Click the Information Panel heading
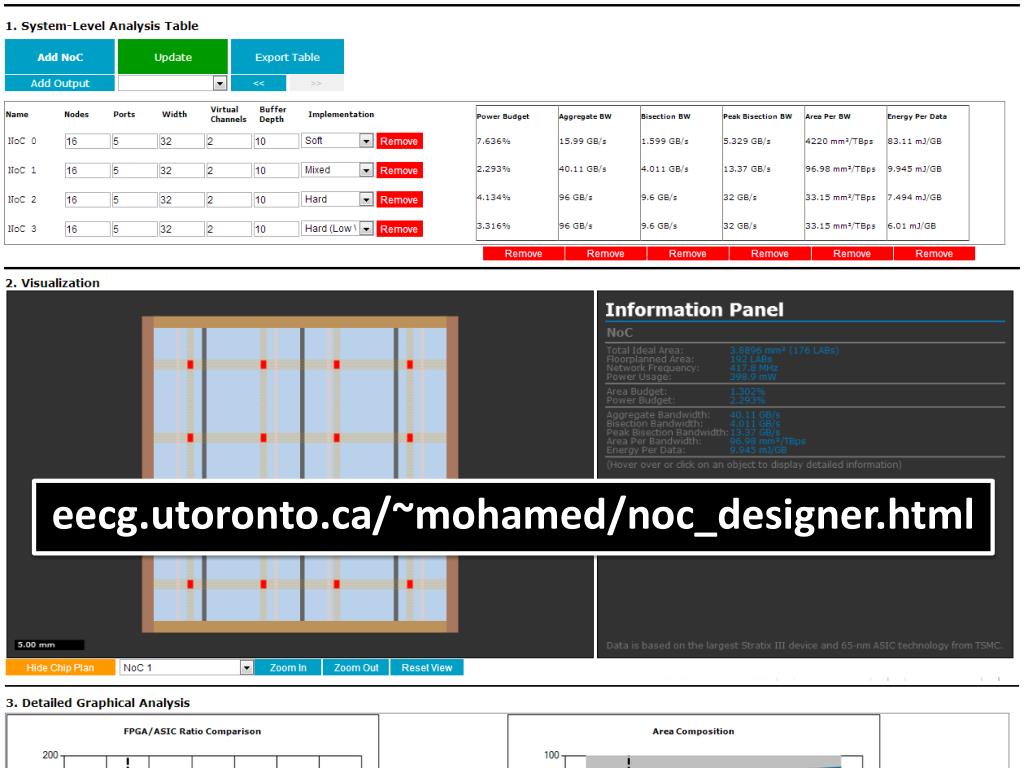This screenshot has width=1024, height=768. tap(694, 310)
